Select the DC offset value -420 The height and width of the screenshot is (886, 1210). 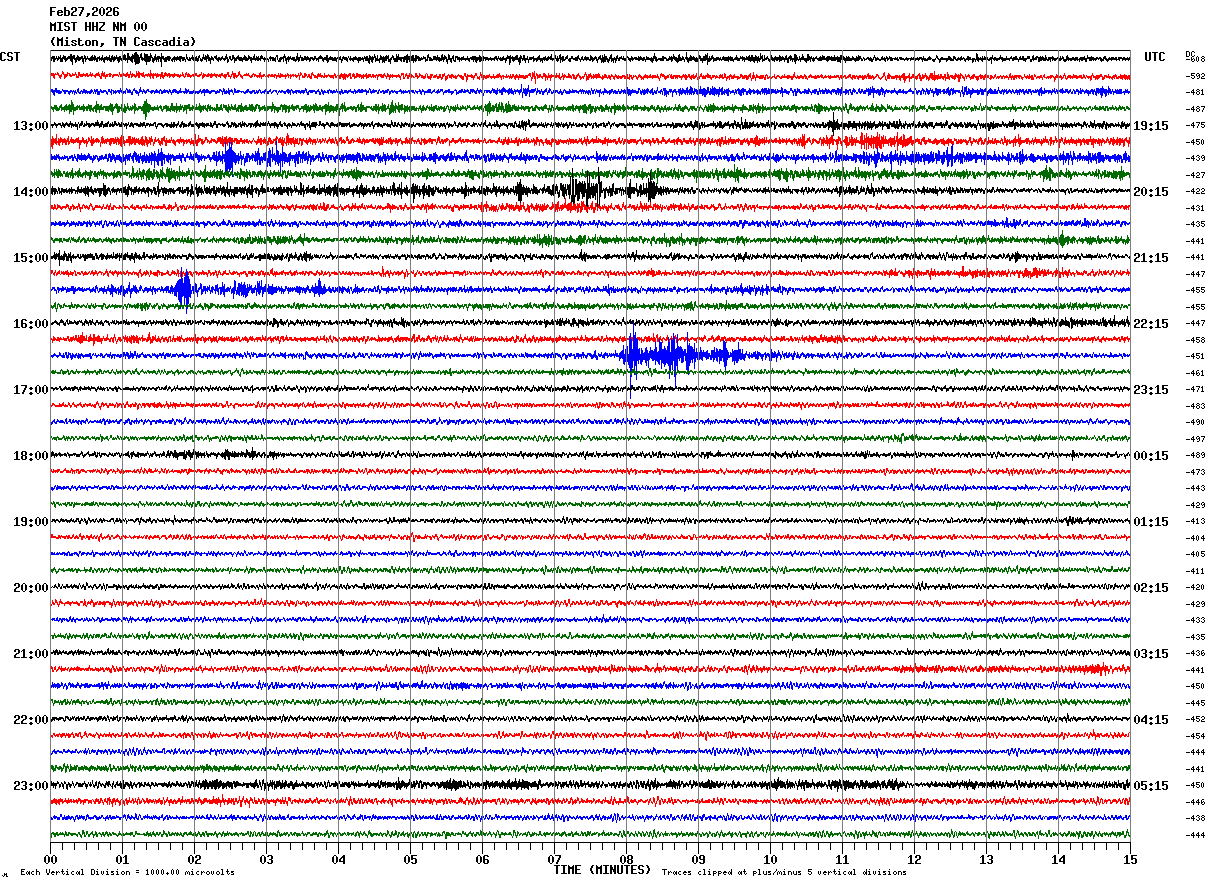[1195, 587]
